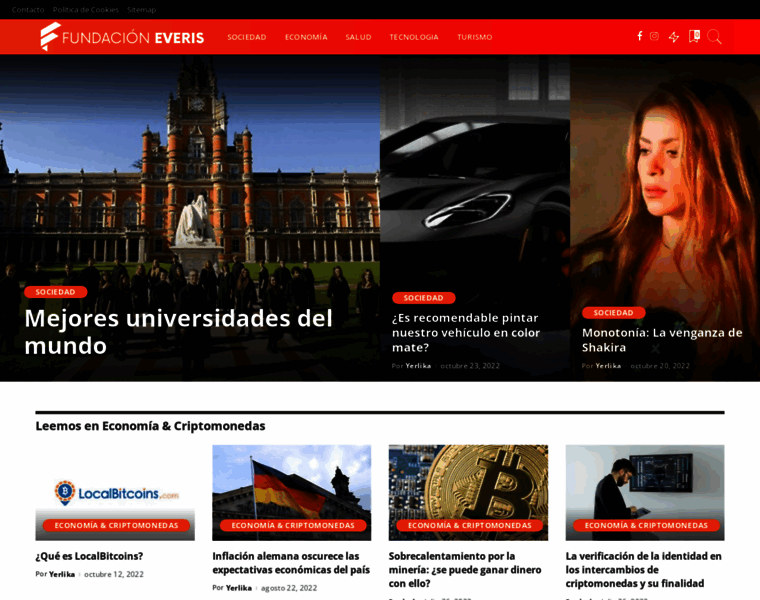Open Inflación alemana headline

click(291, 563)
